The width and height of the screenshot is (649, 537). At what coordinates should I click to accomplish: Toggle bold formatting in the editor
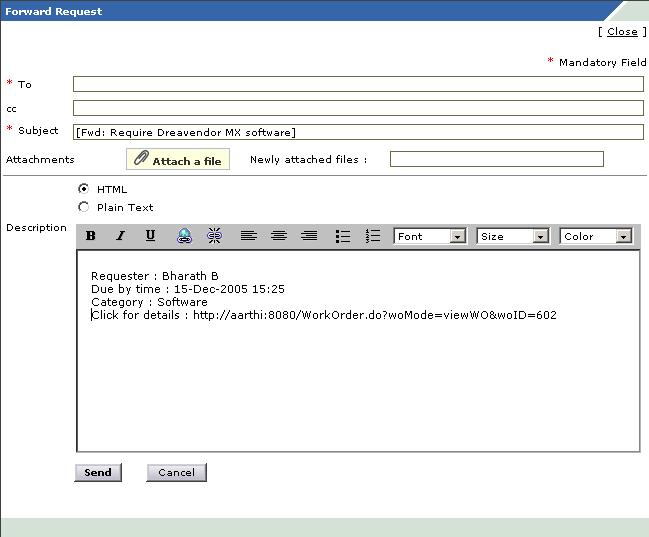[x=91, y=236]
